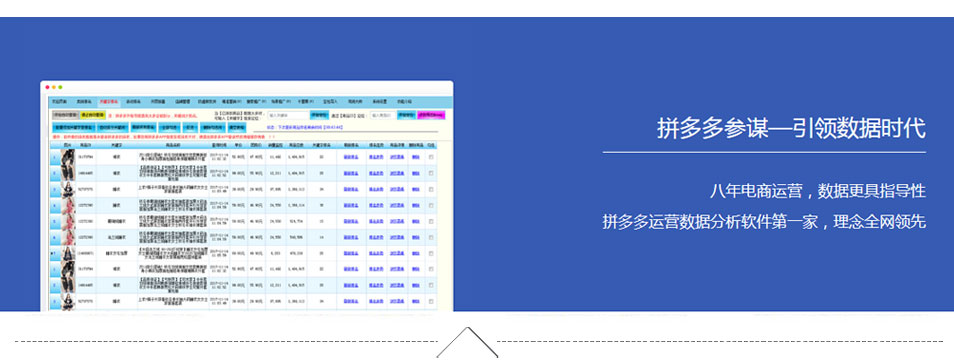Open the first tab in the top navigation bar

coord(58,101)
